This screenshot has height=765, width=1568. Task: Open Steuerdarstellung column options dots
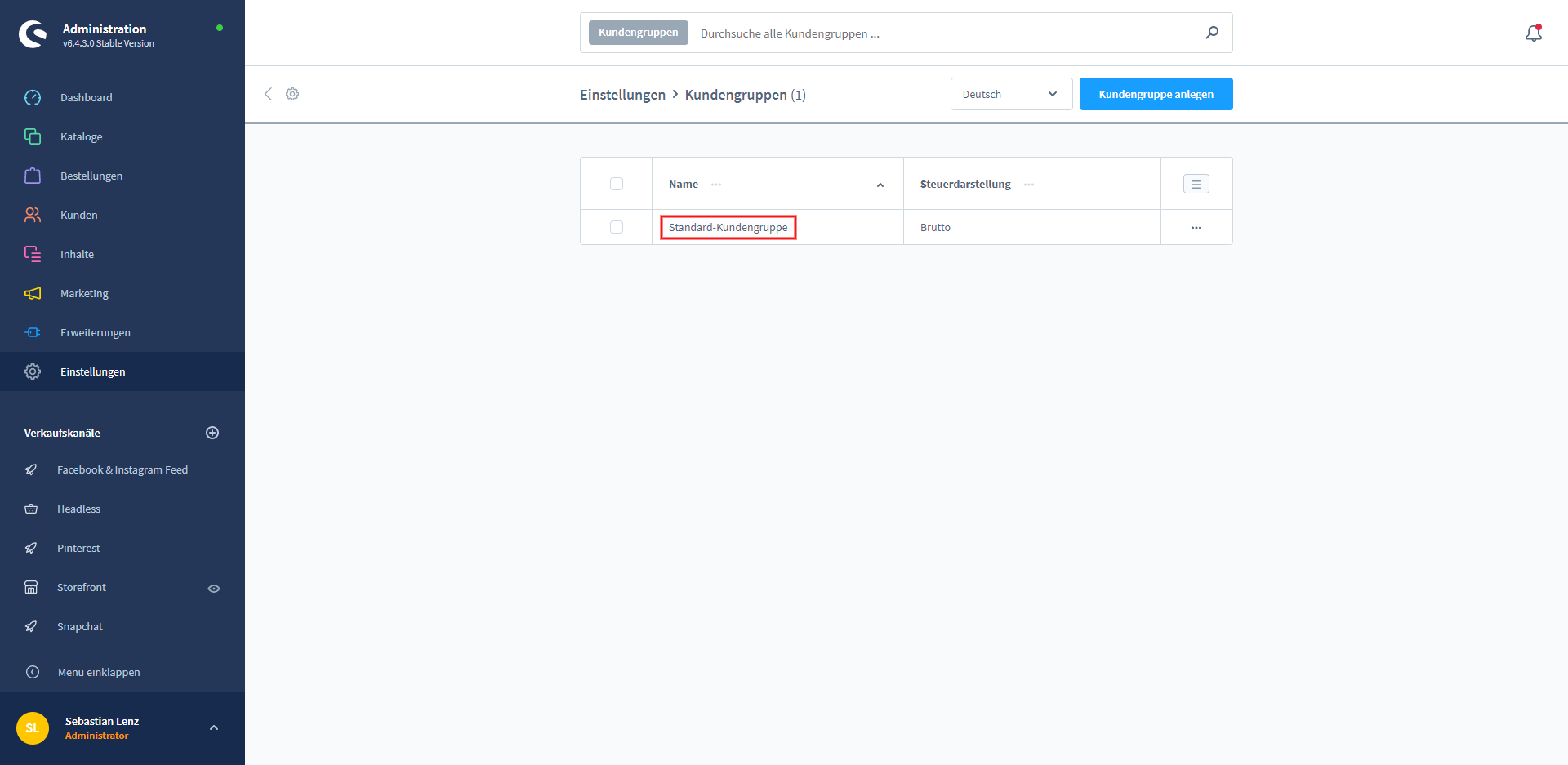(1029, 185)
